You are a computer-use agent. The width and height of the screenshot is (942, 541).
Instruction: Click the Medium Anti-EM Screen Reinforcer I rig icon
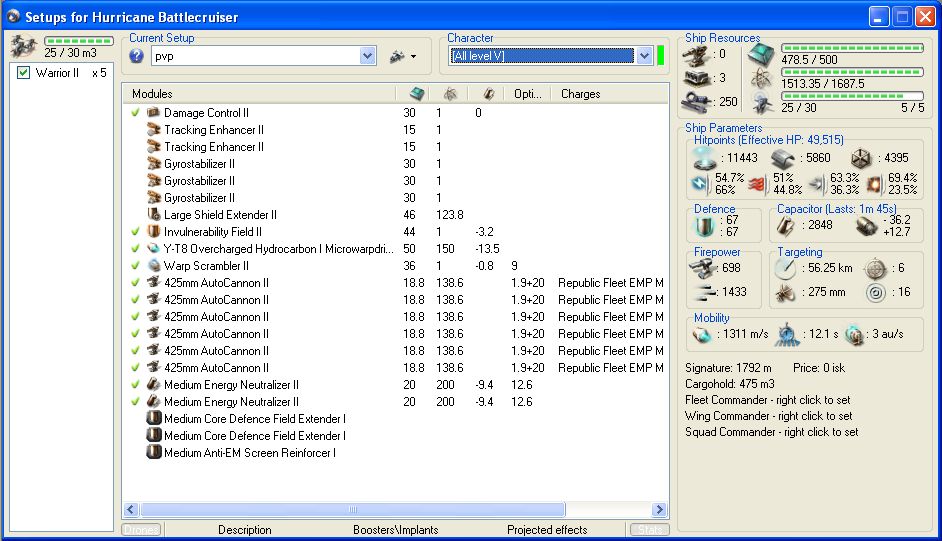point(154,453)
